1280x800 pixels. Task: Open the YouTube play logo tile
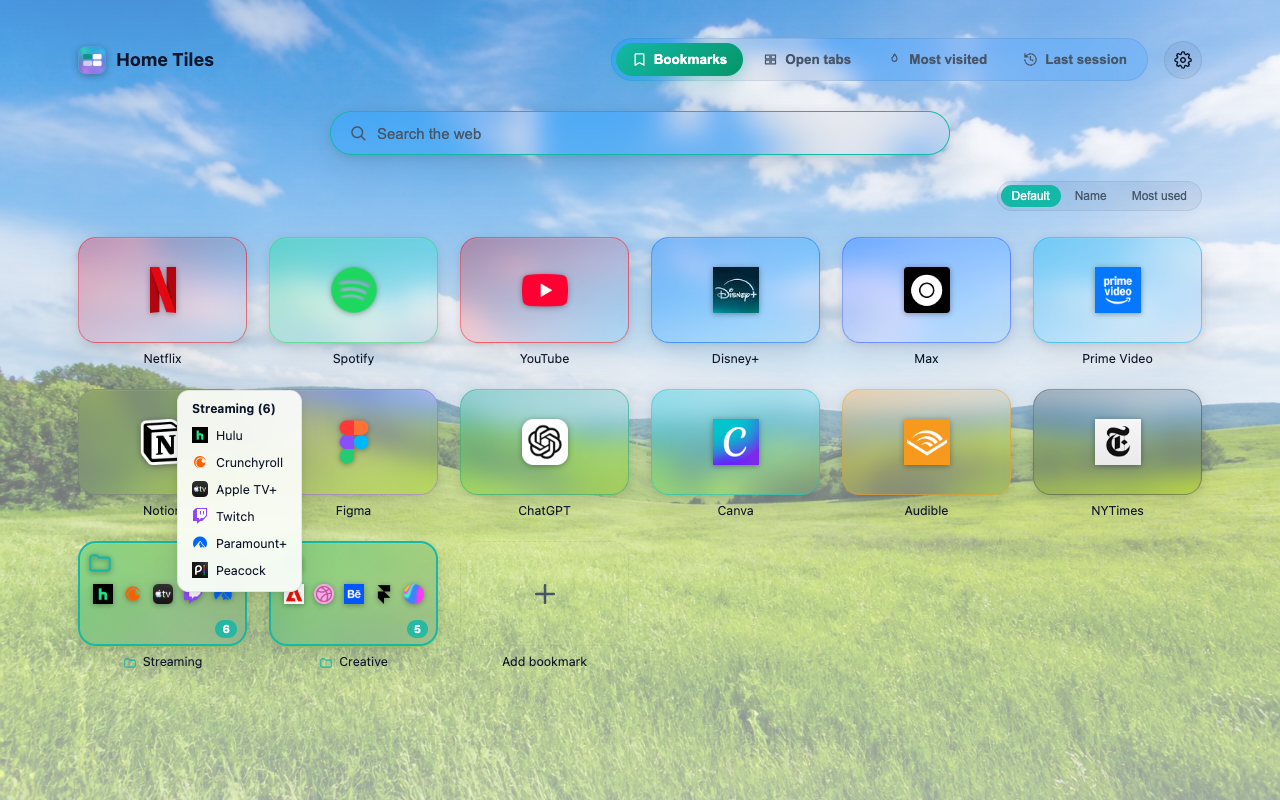[x=544, y=290]
